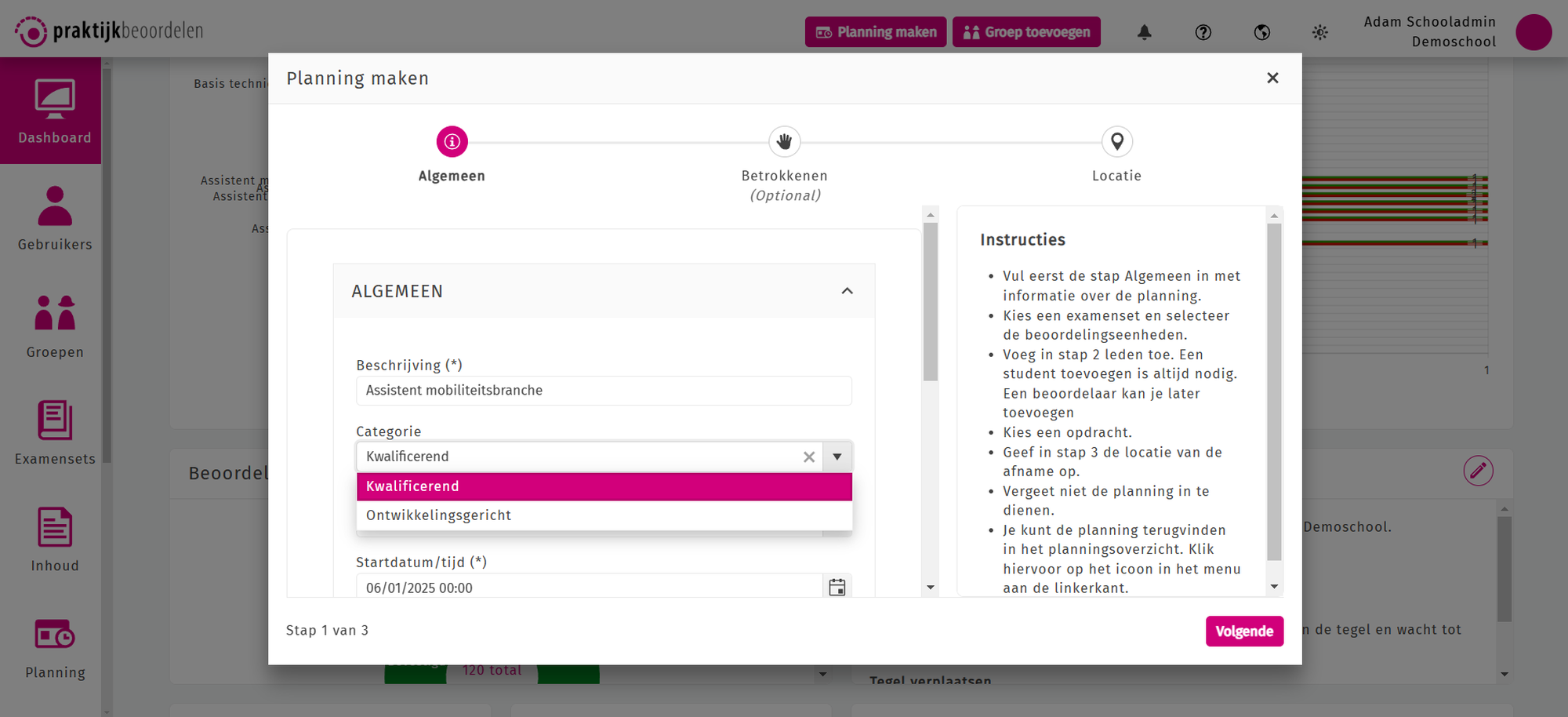Viewport: 1568px width, 717px height.
Task: Click the Volgende button
Action: [1243, 631]
